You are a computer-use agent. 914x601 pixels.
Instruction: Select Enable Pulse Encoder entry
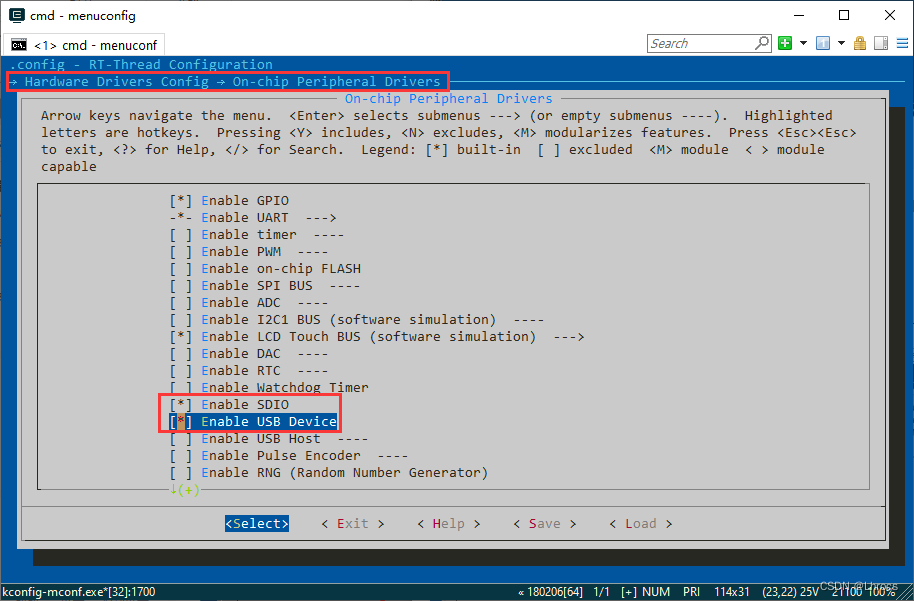[289, 455]
